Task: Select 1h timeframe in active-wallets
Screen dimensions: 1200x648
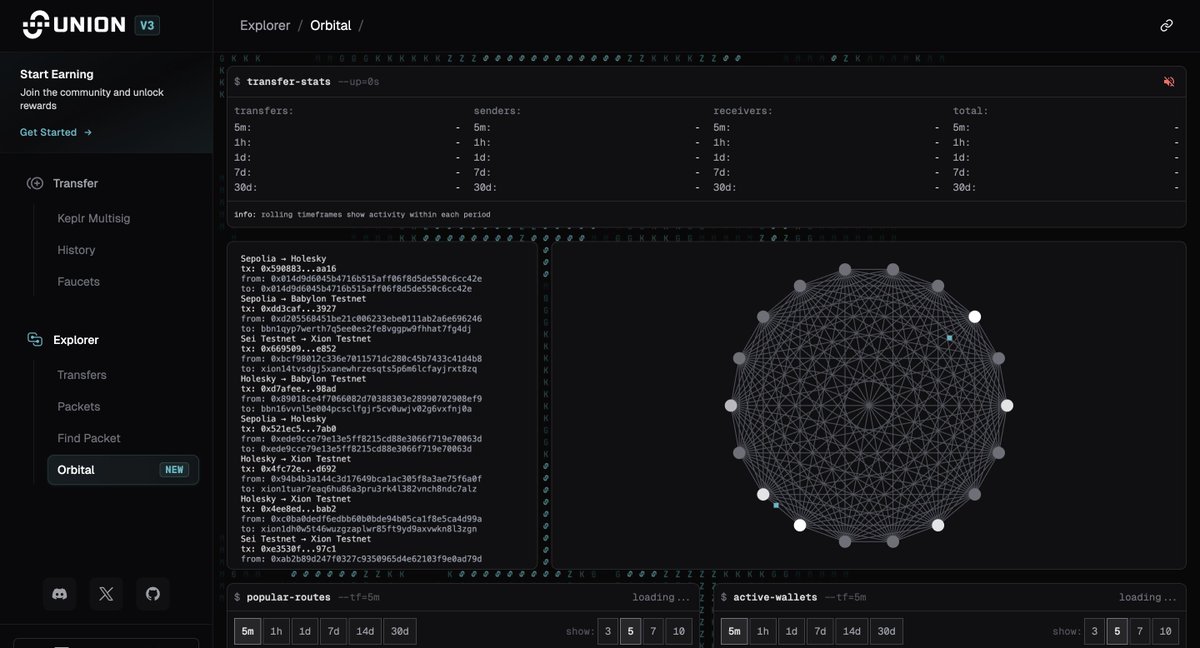Action: (763, 631)
